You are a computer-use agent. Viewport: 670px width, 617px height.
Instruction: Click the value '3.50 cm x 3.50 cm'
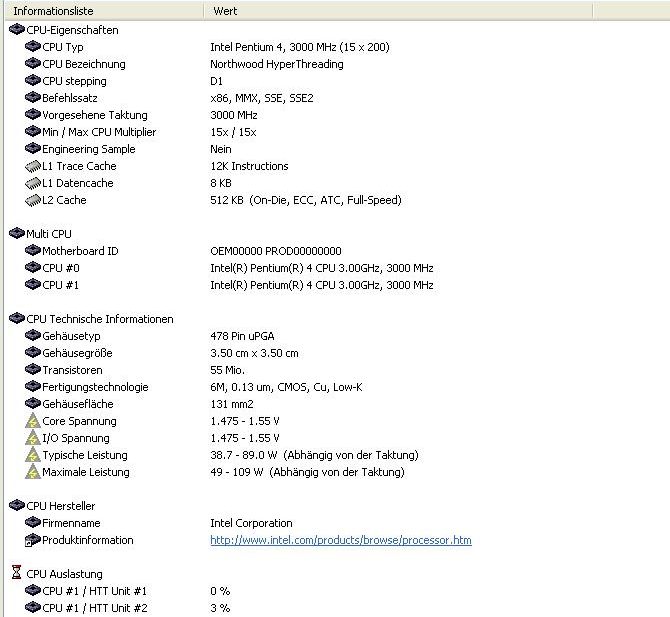(x=254, y=353)
